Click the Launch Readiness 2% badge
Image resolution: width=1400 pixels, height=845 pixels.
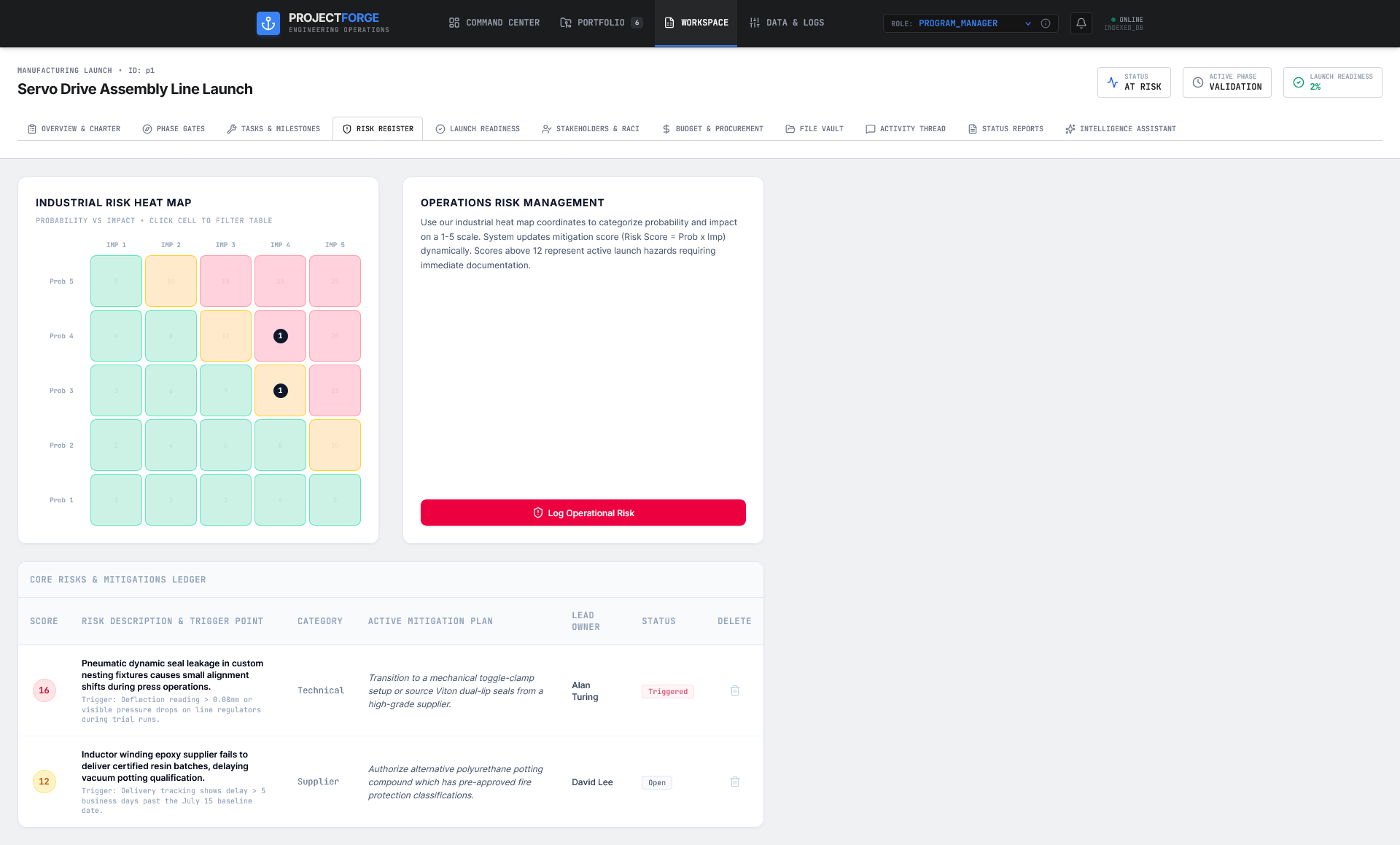pyautogui.click(x=1332, y=82)
